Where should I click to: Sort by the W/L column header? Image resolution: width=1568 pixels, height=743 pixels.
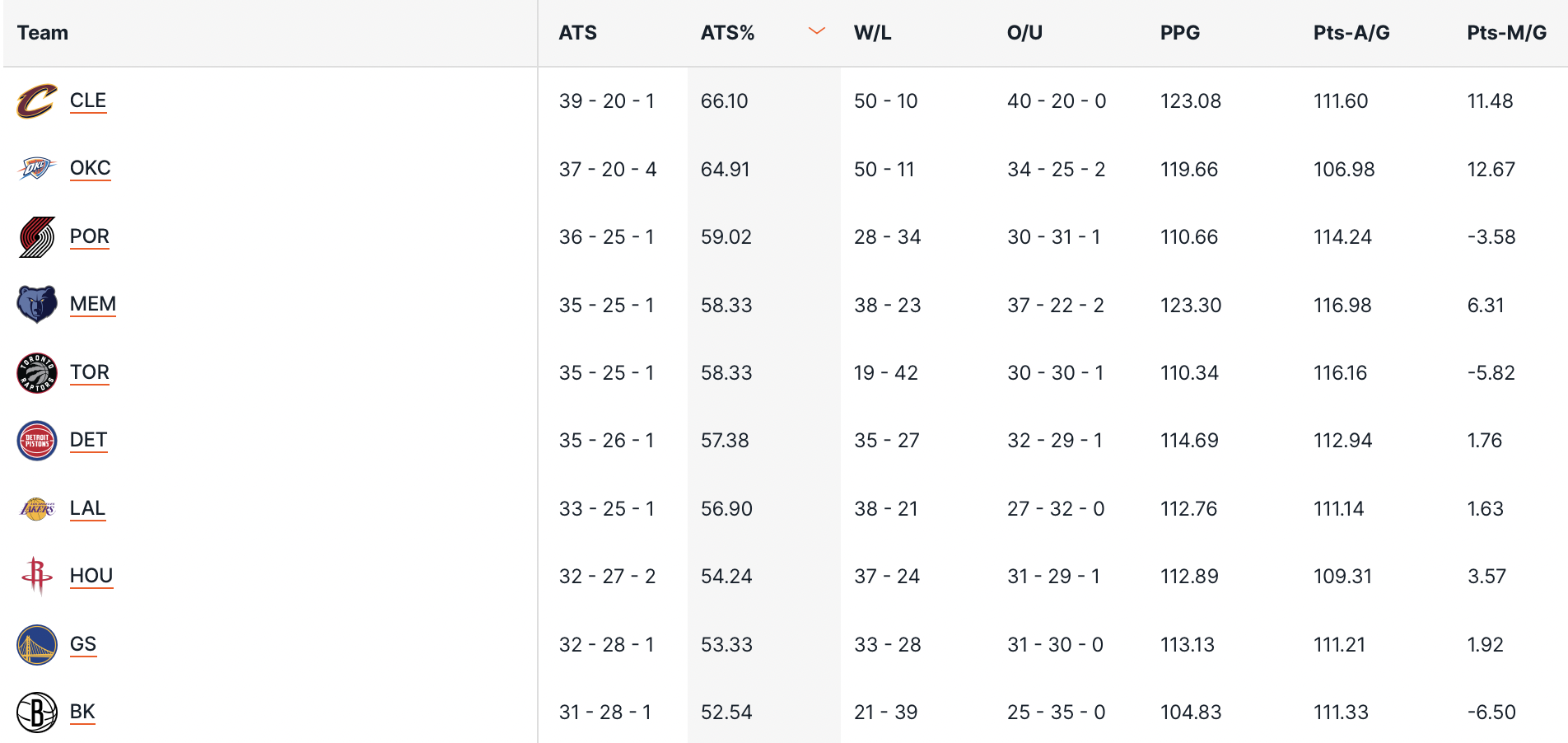872,33
